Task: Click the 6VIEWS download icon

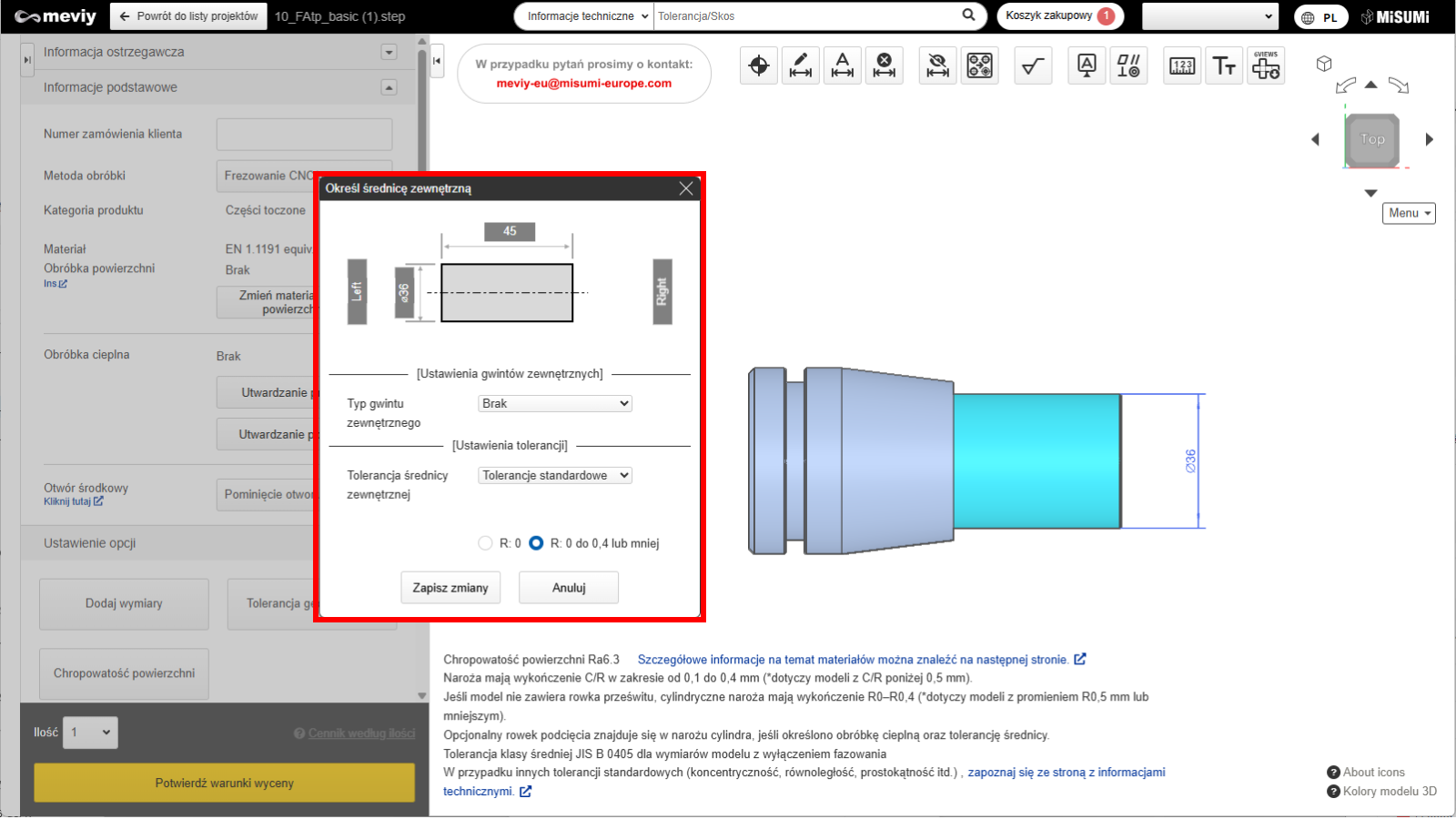Action: [x=1266, y=66]
